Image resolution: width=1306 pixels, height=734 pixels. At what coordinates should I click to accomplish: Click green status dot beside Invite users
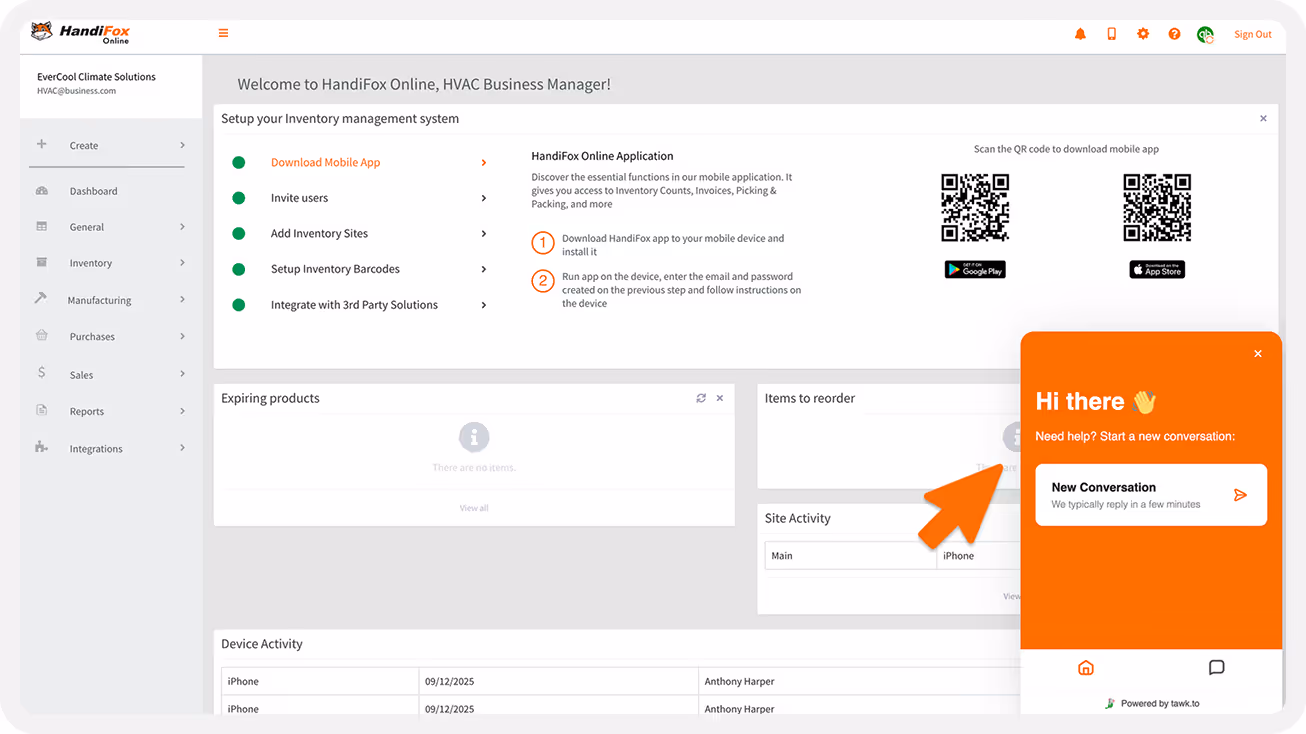(x=239, y=198)
